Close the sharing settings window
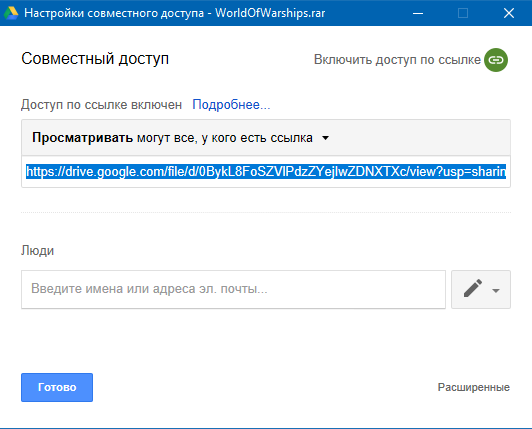Screen dimensions: 532x429 pyautogui.click(x=509, y=13)
